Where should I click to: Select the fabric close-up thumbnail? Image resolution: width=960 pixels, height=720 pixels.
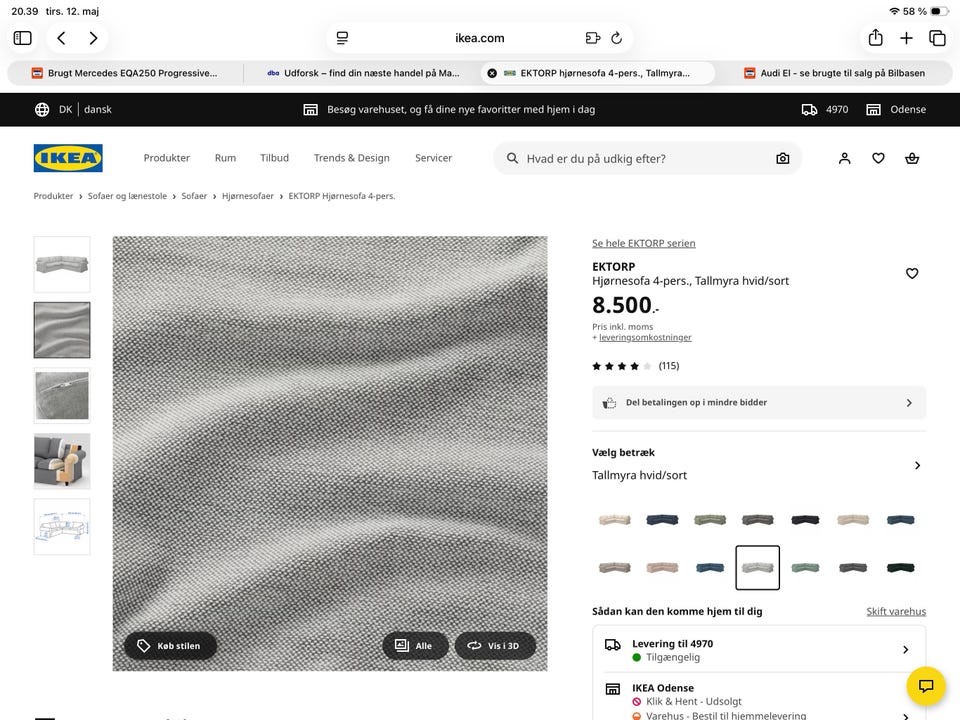pos(62,330)
